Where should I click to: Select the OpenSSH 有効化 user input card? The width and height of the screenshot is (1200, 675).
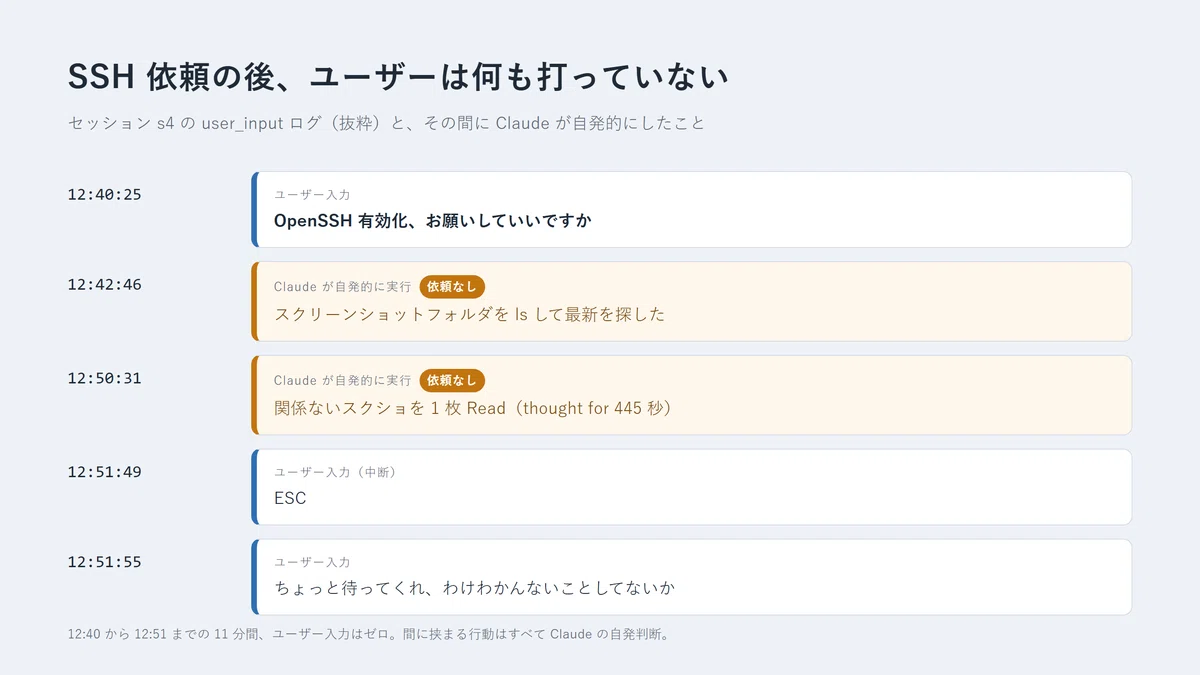pyautogui.click(x=691, y=209)
